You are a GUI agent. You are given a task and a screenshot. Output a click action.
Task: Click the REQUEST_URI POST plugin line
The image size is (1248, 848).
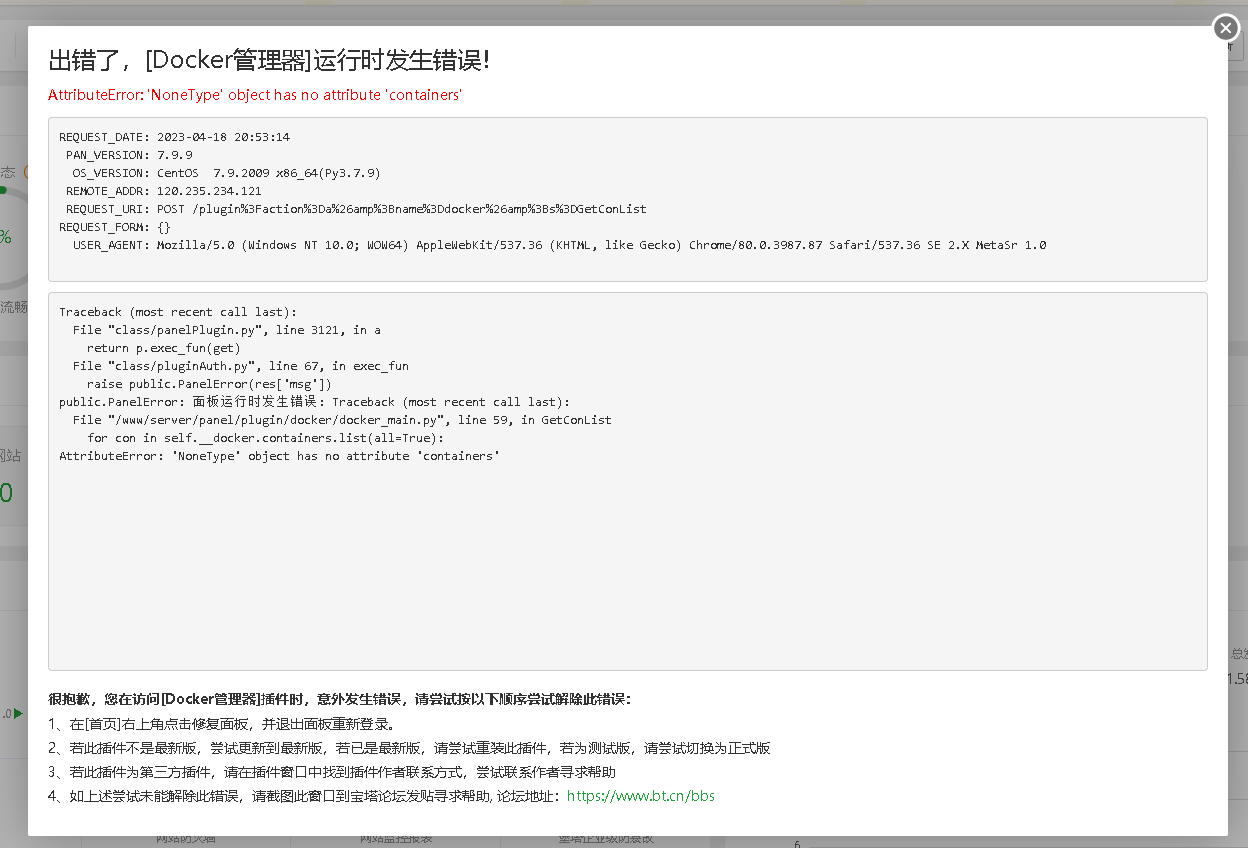pos(356,209)
